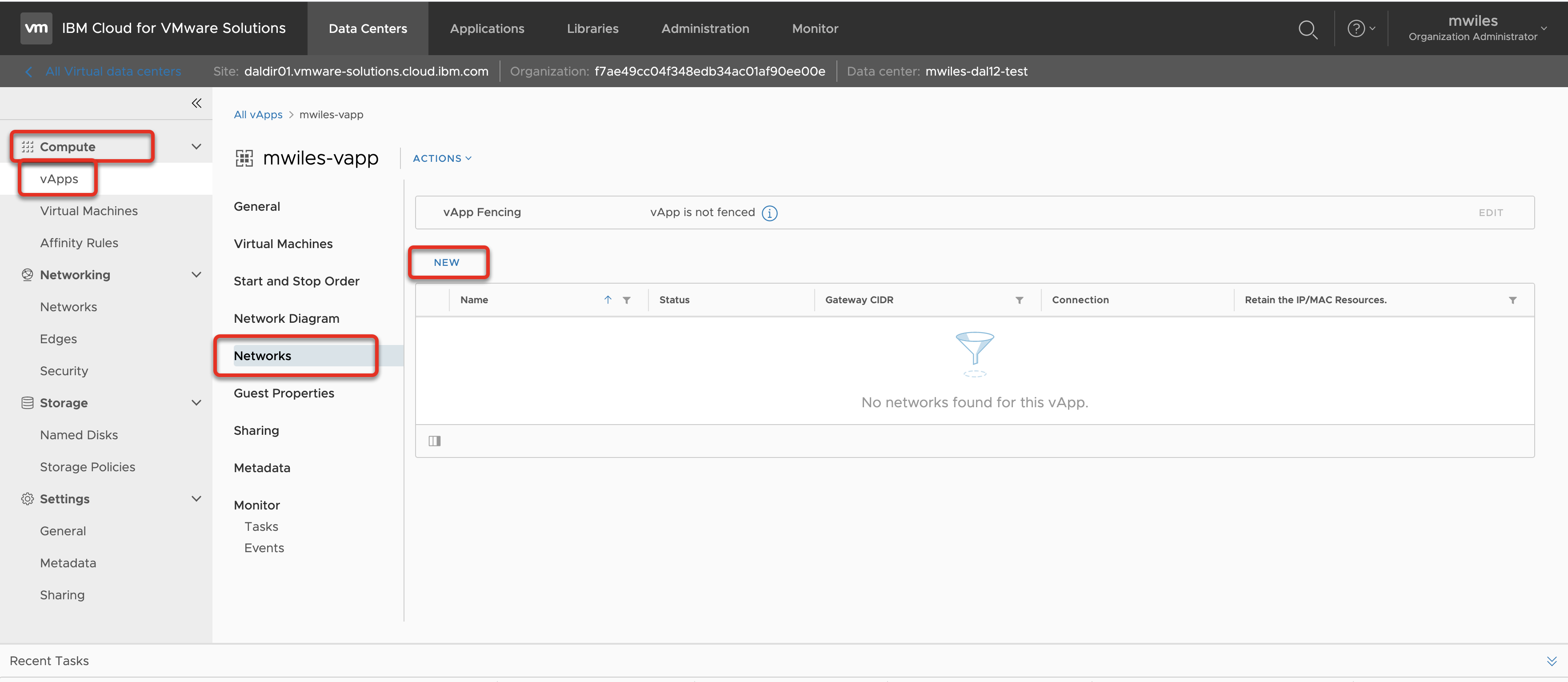
Task: Click the NEW network button
Action: click(x=447, y=262)
